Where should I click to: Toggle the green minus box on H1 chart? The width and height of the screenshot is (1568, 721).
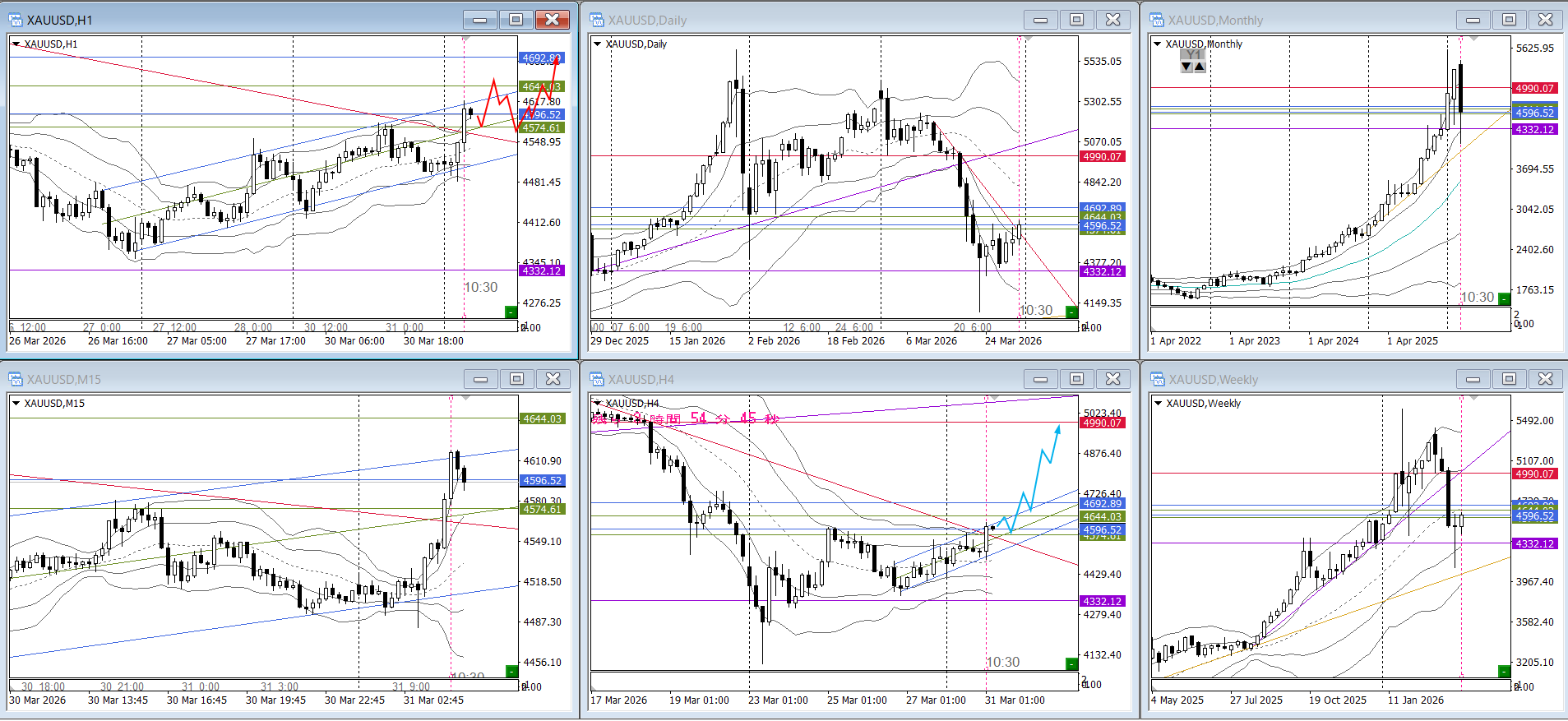click(x=511, y=312)
